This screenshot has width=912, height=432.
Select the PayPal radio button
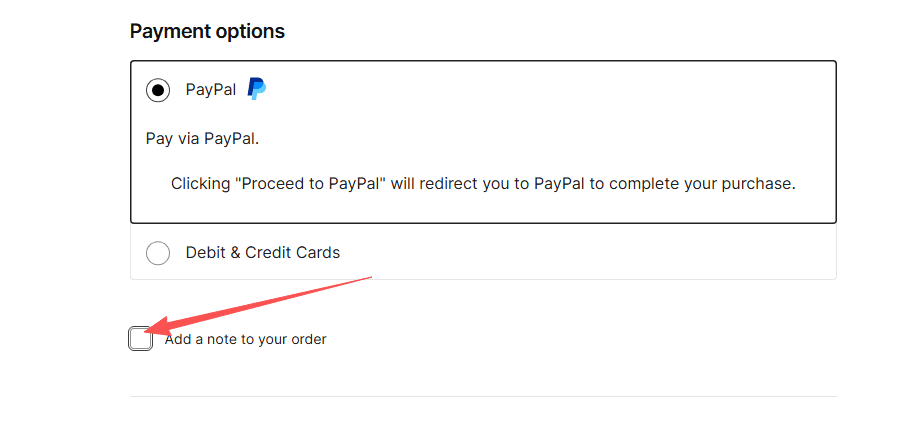point(158,90)
